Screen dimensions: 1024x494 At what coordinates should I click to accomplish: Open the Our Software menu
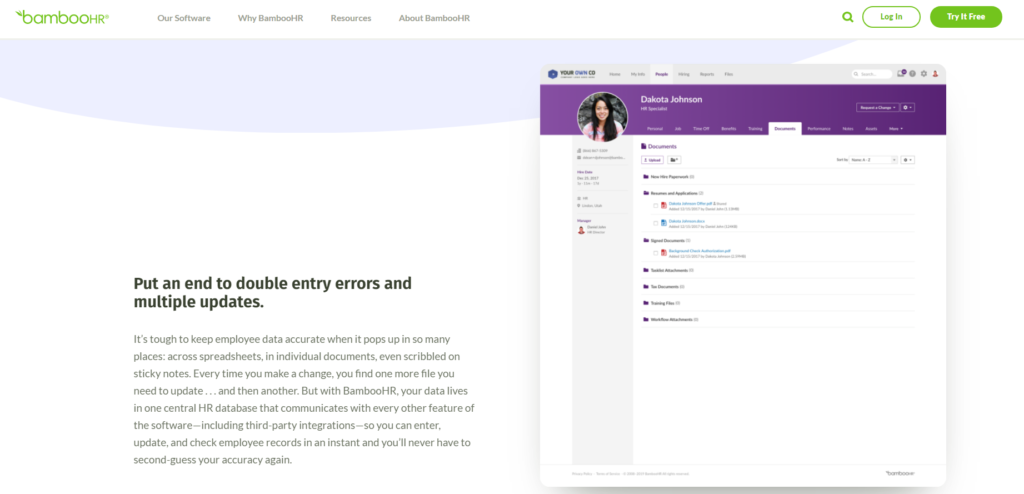pyautogui.click(x=184, y=18)
